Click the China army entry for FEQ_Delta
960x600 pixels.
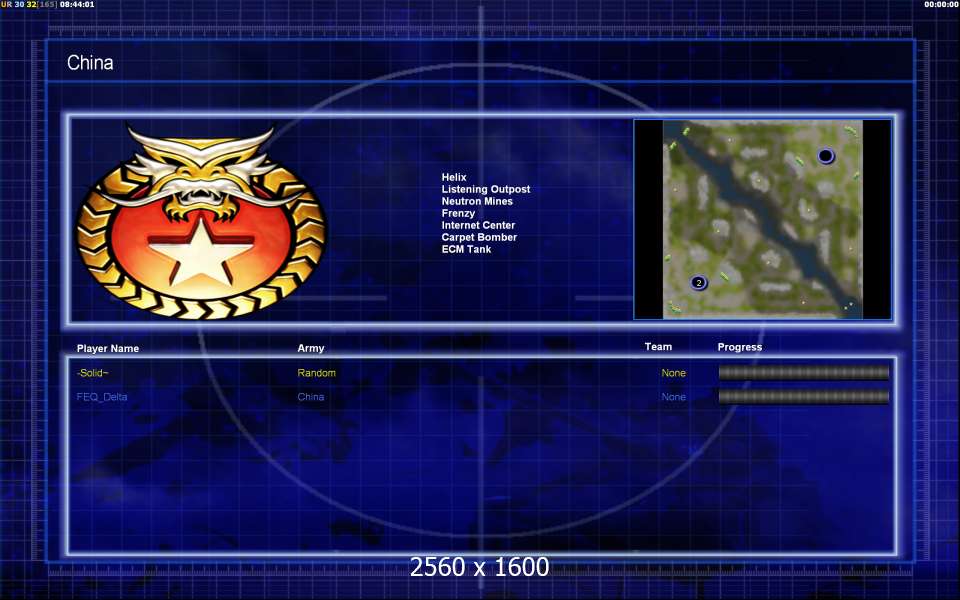pyautogui.click(x=310, y=397)
